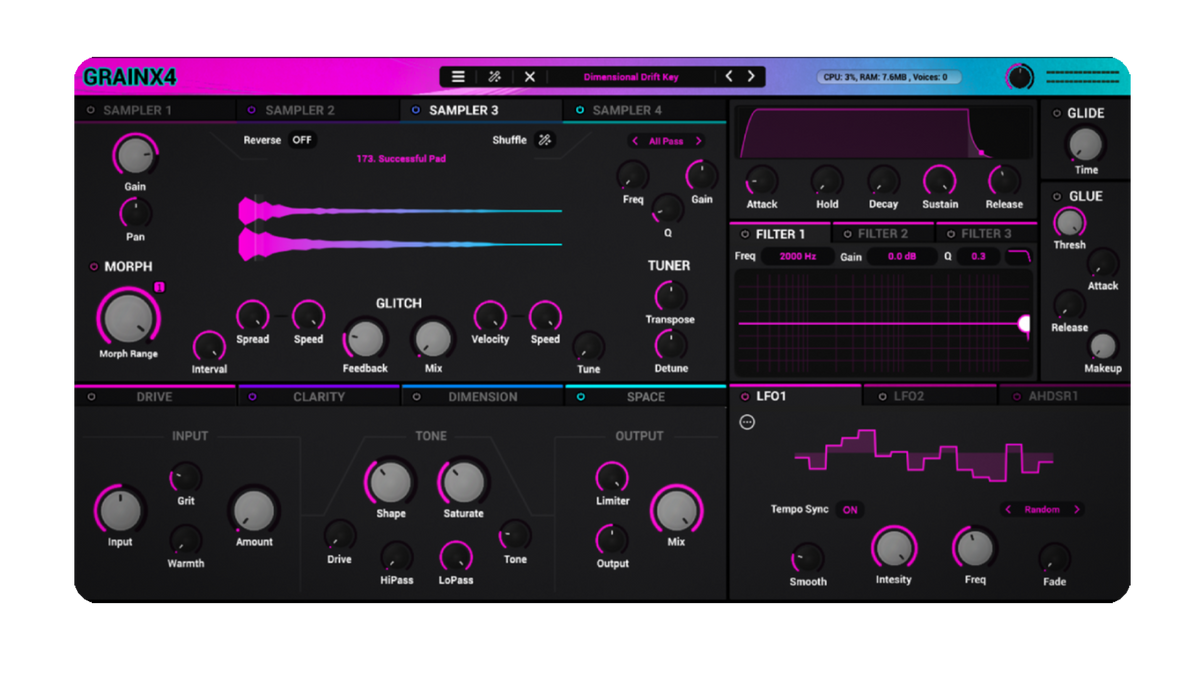Click the master volume knob top right
1200x675 pixels.
point(1019,77)
